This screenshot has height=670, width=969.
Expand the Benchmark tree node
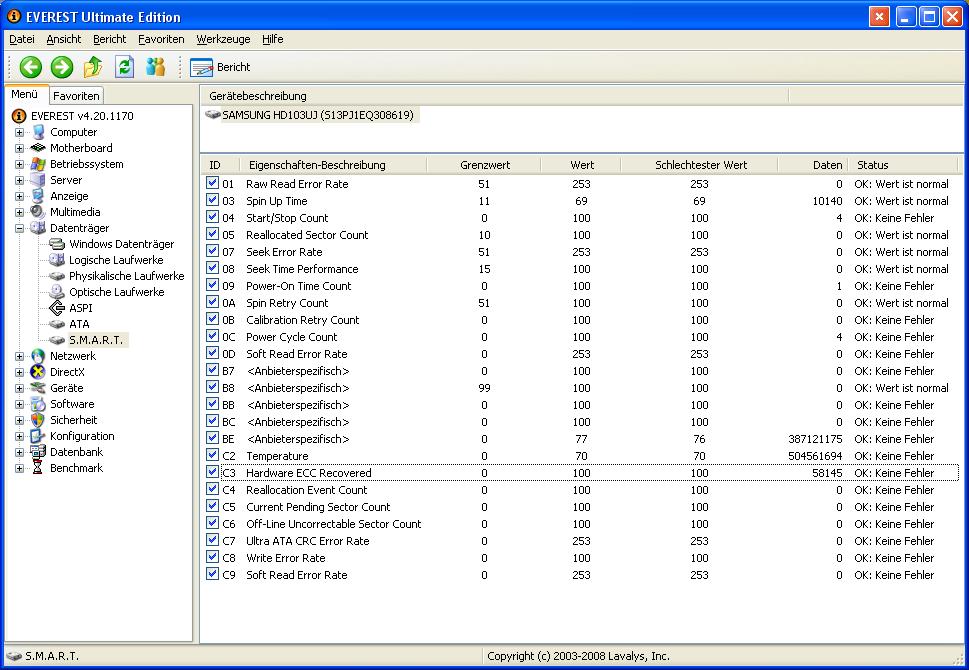click(20, 469)
